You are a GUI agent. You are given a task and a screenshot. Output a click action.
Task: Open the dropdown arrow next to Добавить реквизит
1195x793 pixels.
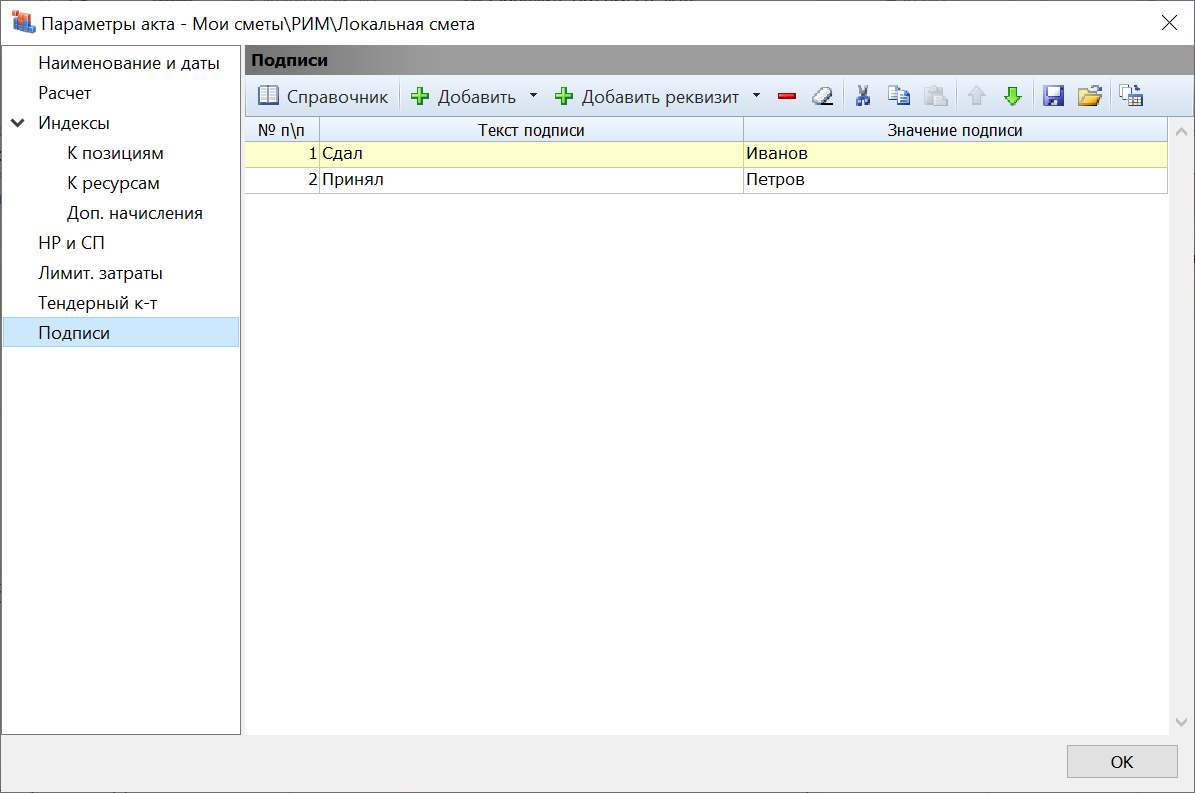point(756,96)
